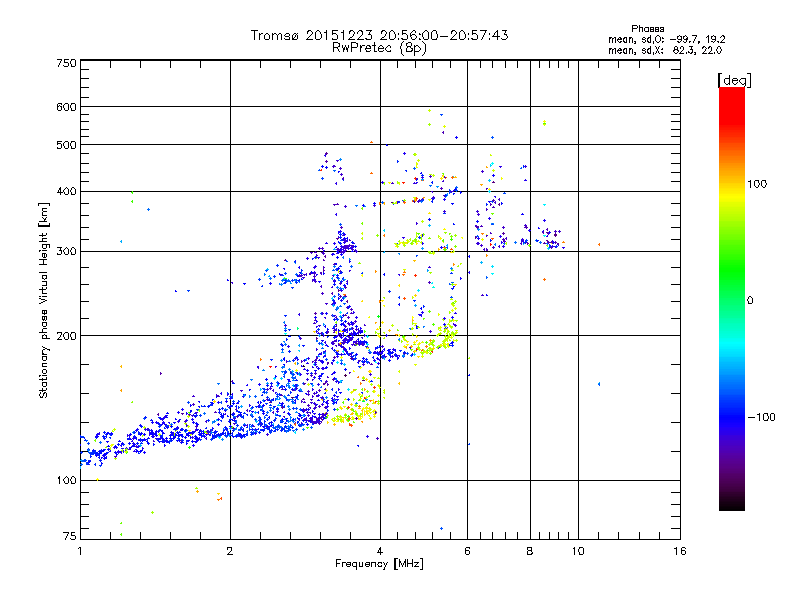The height and width of the screenshot is (600, 800).
Task: Click the x-axis label '8'
Action: click(x=530, y=551)
